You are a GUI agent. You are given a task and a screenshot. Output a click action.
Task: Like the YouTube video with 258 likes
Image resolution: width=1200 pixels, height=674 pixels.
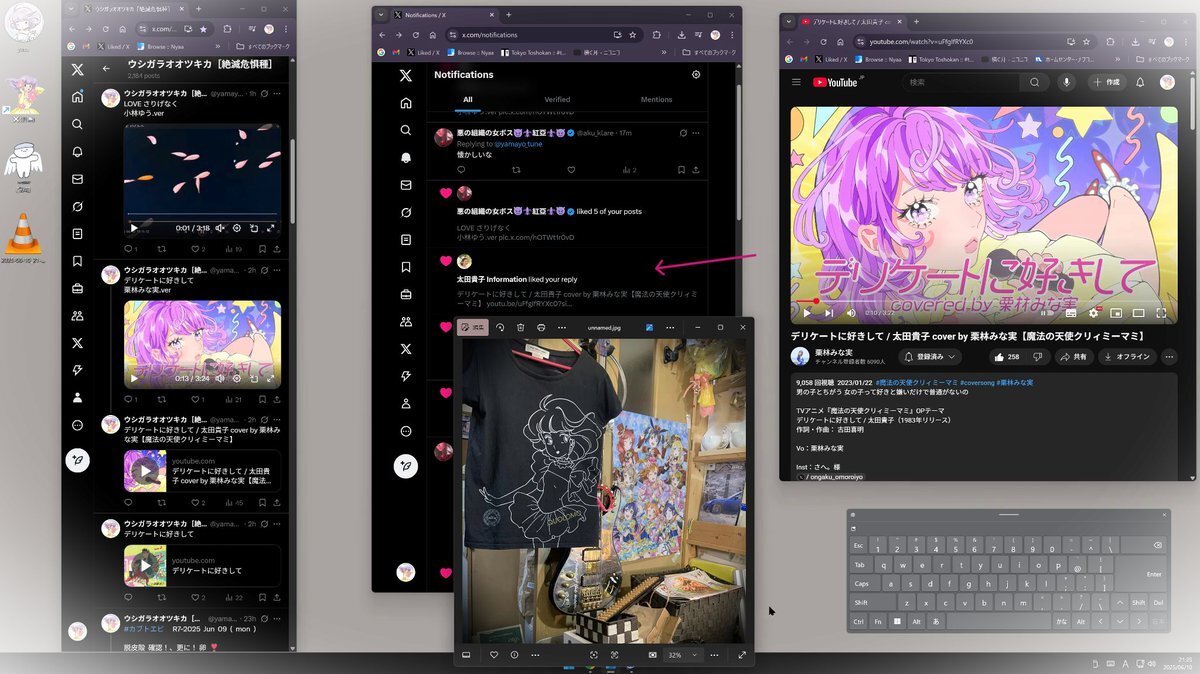(x=1006, y=357)
